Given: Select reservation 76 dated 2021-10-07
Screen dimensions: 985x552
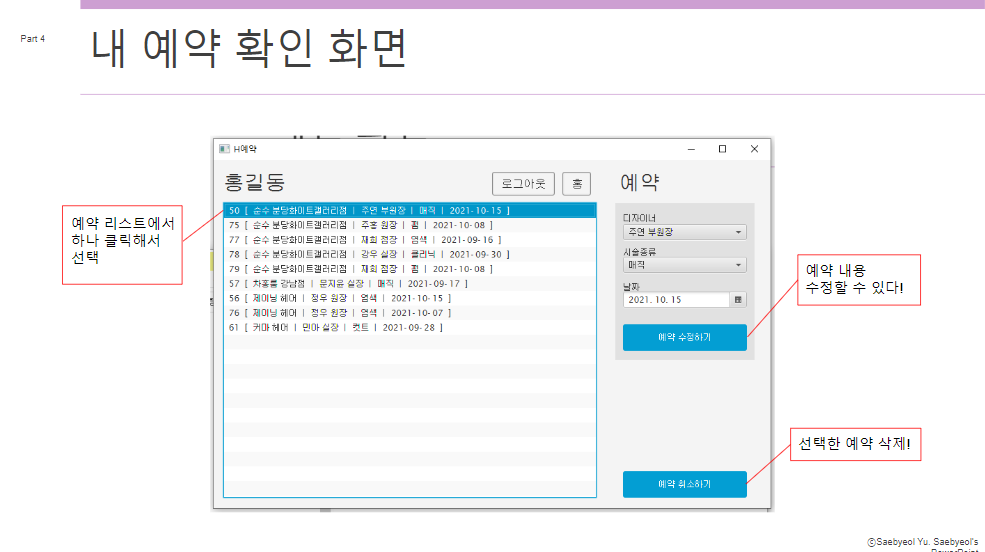Looking at the screenshot, I should 340,312.
